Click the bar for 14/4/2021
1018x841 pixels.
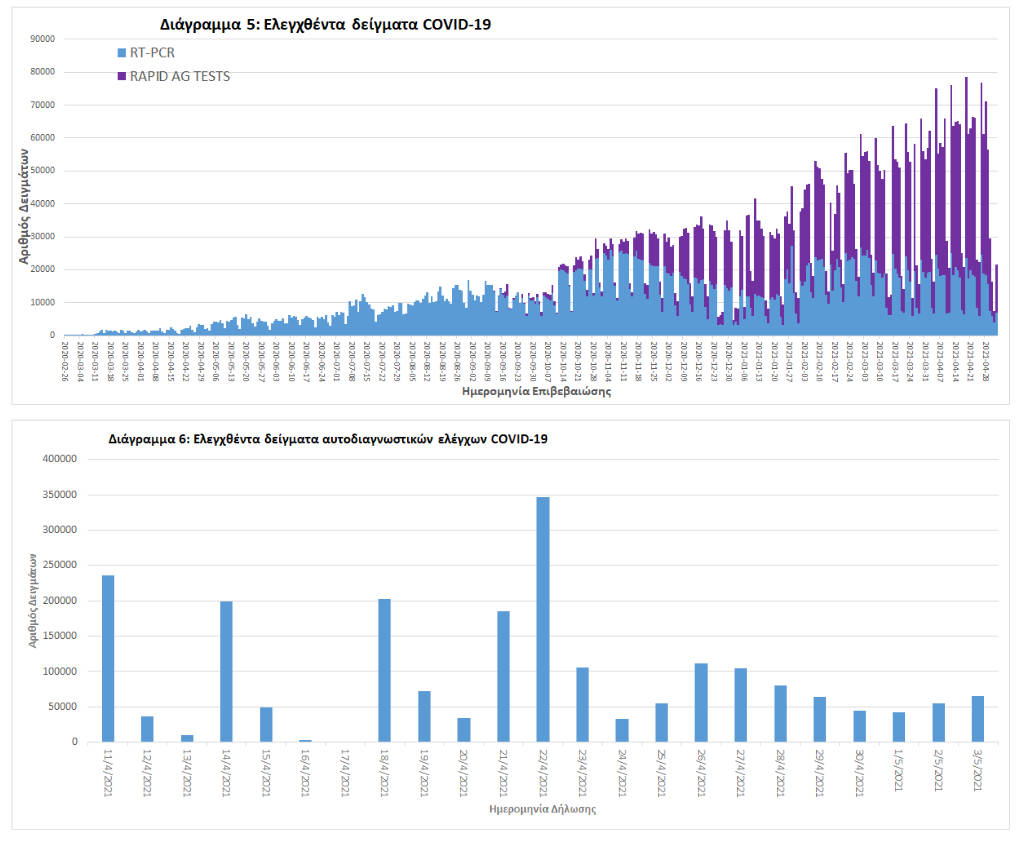point(227,671)
